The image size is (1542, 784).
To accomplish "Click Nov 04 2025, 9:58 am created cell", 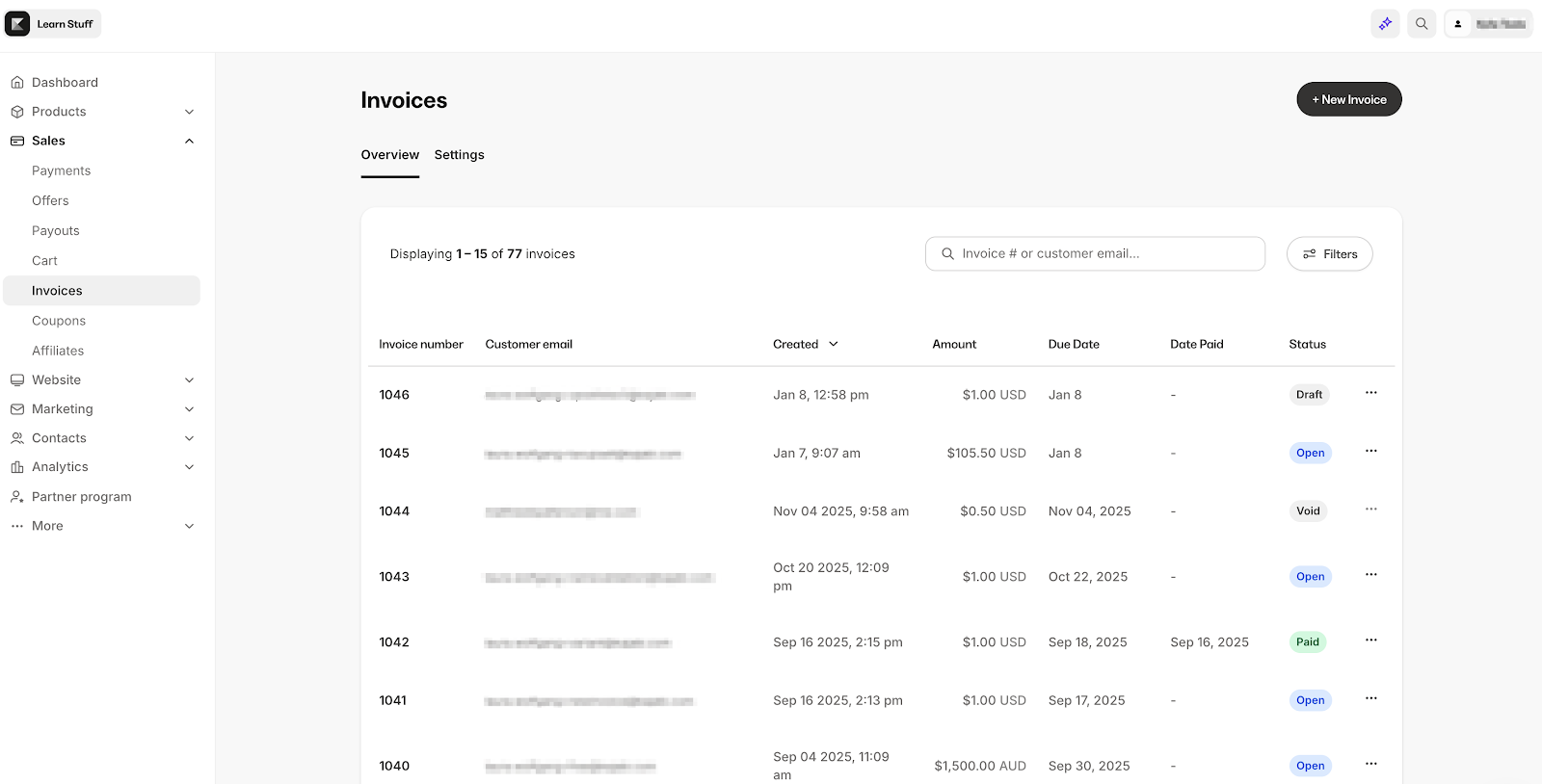I will [840, 510].
